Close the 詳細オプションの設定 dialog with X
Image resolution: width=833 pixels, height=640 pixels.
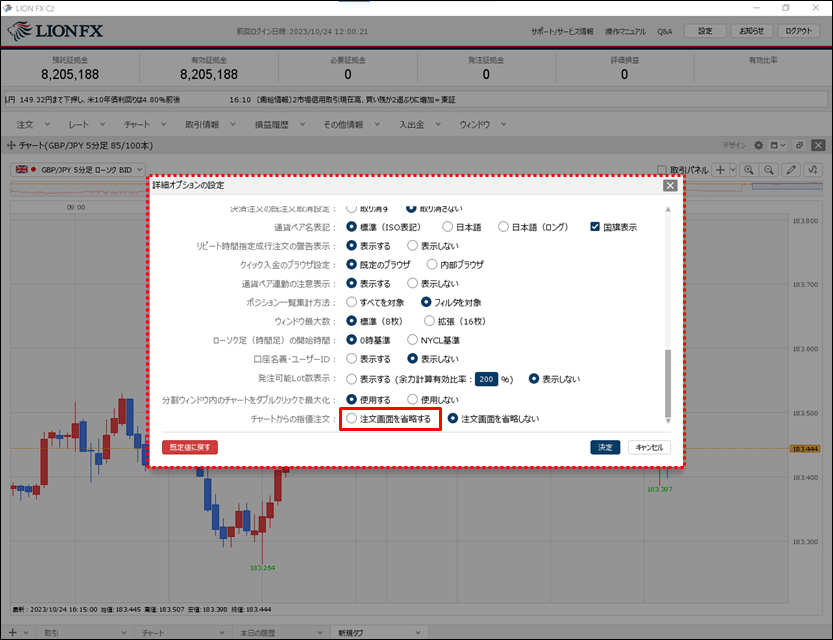coord(670,185)
